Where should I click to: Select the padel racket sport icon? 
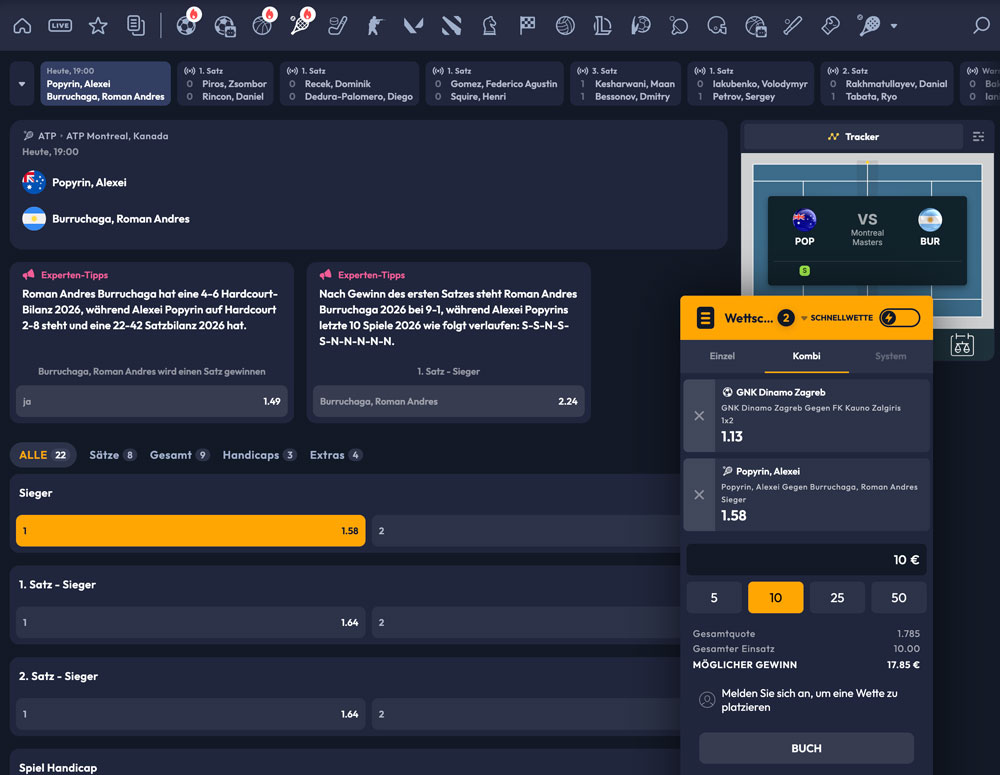coord(869,26)
